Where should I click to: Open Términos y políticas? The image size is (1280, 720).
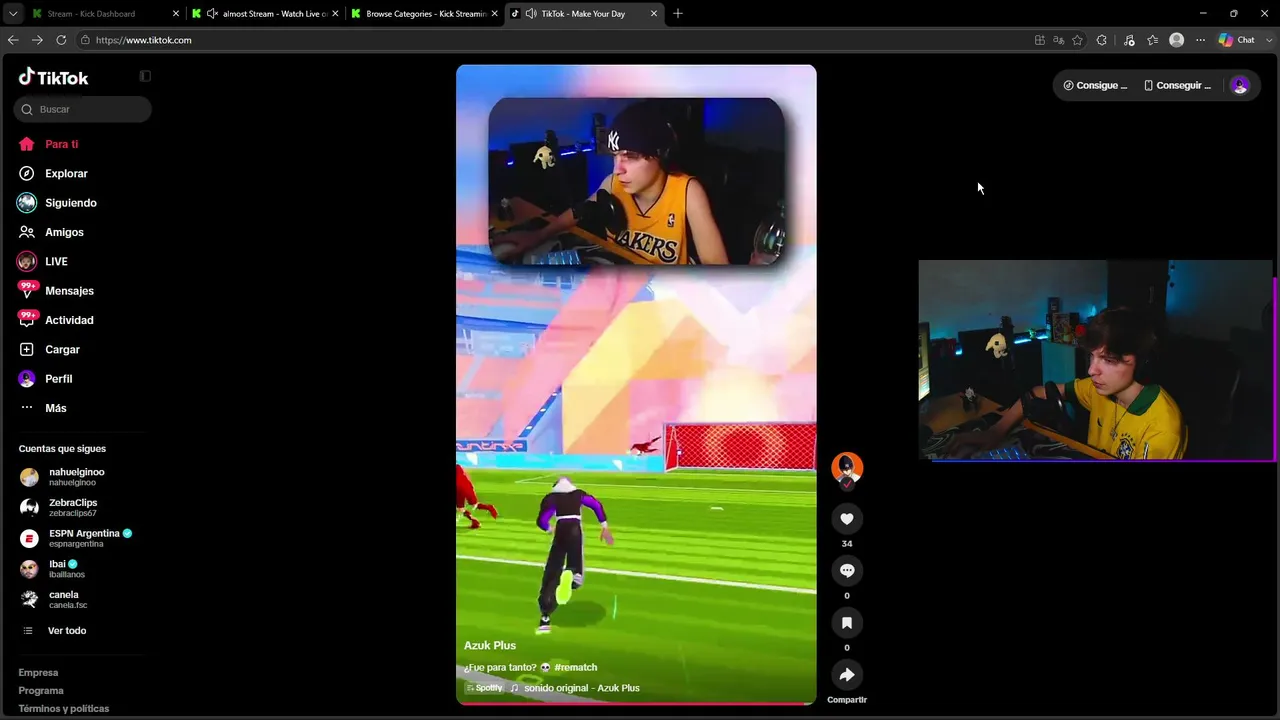pos(64,709)
